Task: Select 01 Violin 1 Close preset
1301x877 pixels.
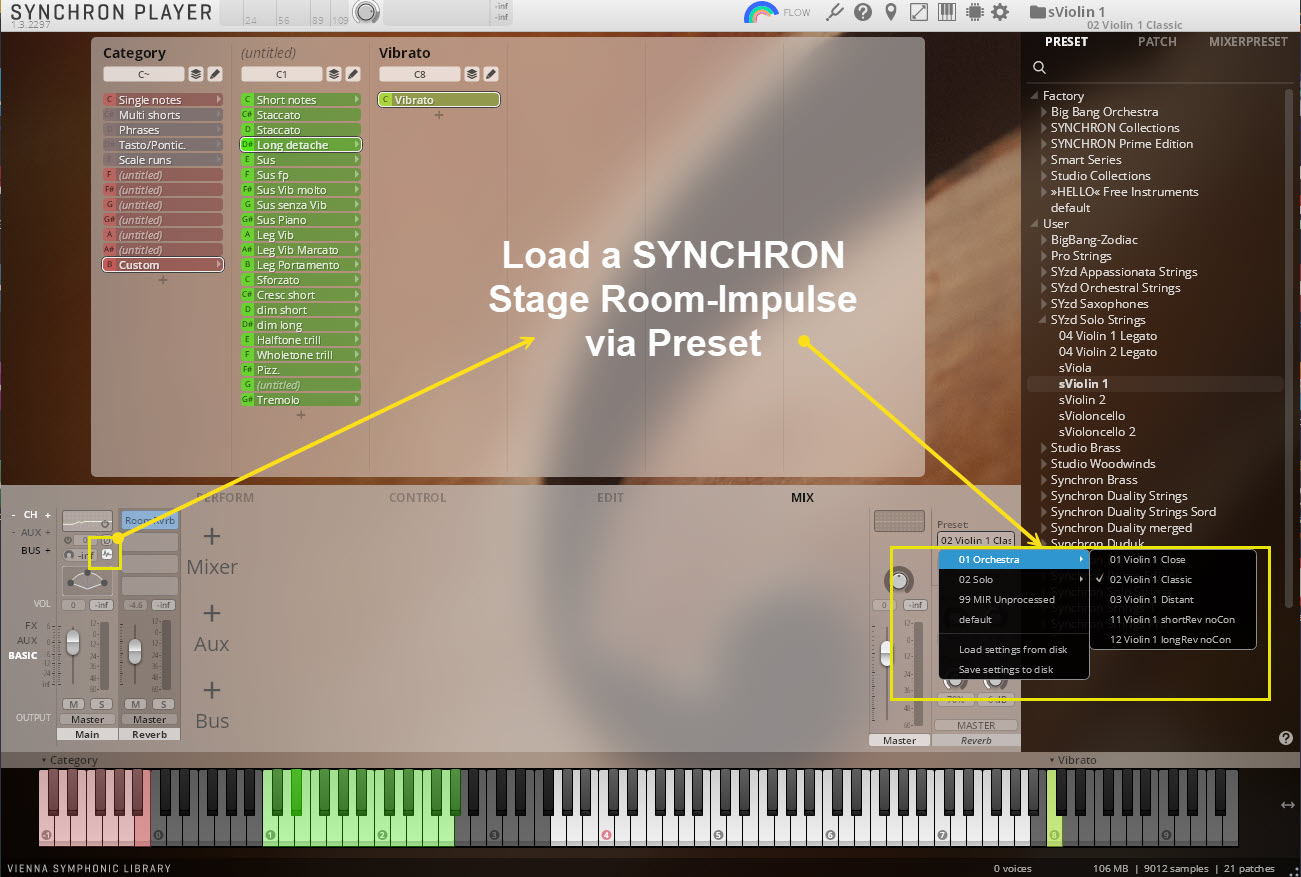Action: (1172, 560)
